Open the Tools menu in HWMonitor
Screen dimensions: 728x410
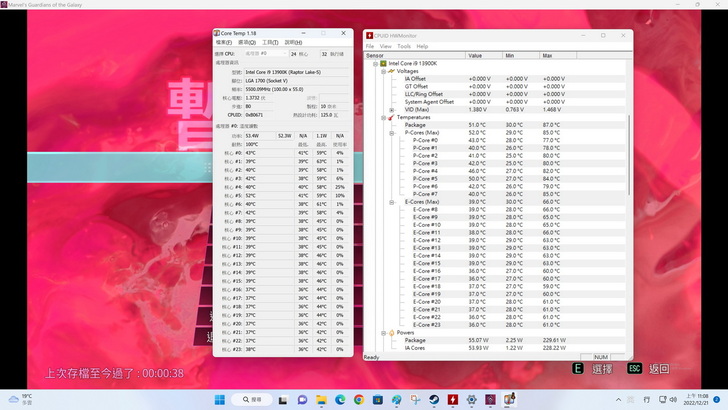(x=404, y=46)
